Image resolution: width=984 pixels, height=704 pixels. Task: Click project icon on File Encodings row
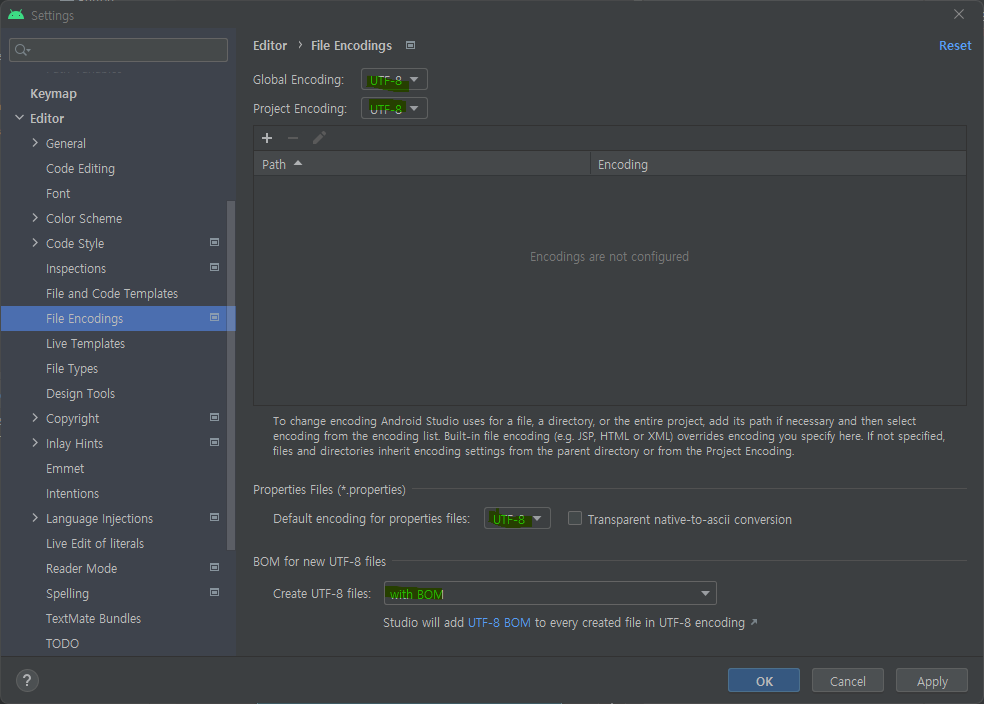[215, 317]
